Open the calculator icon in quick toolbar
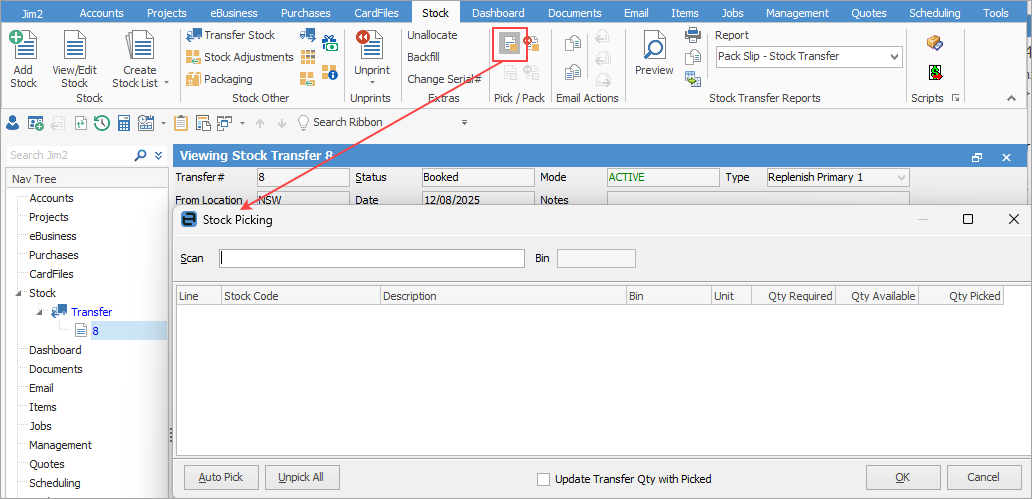The image size is (1032, 499). (124, 123)
